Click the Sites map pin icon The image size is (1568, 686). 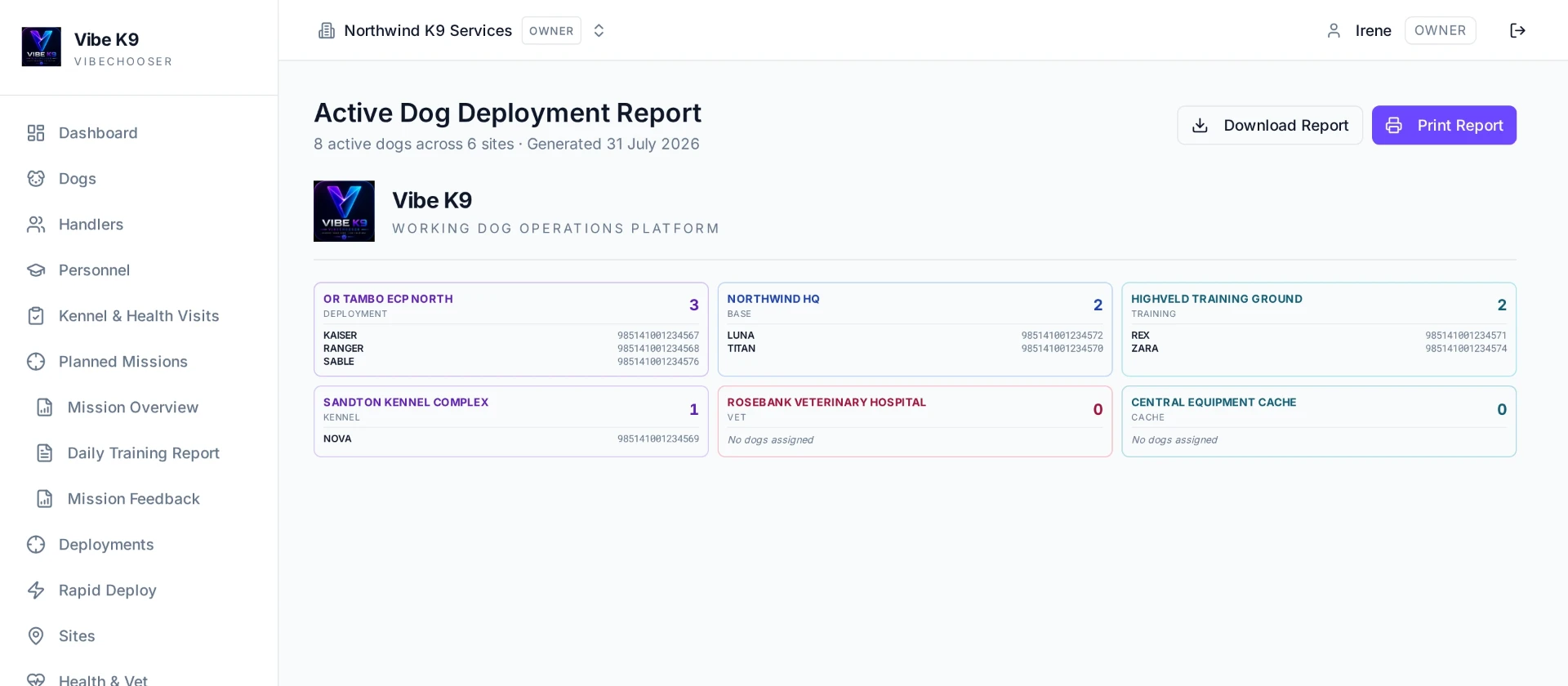click(36, 636)
